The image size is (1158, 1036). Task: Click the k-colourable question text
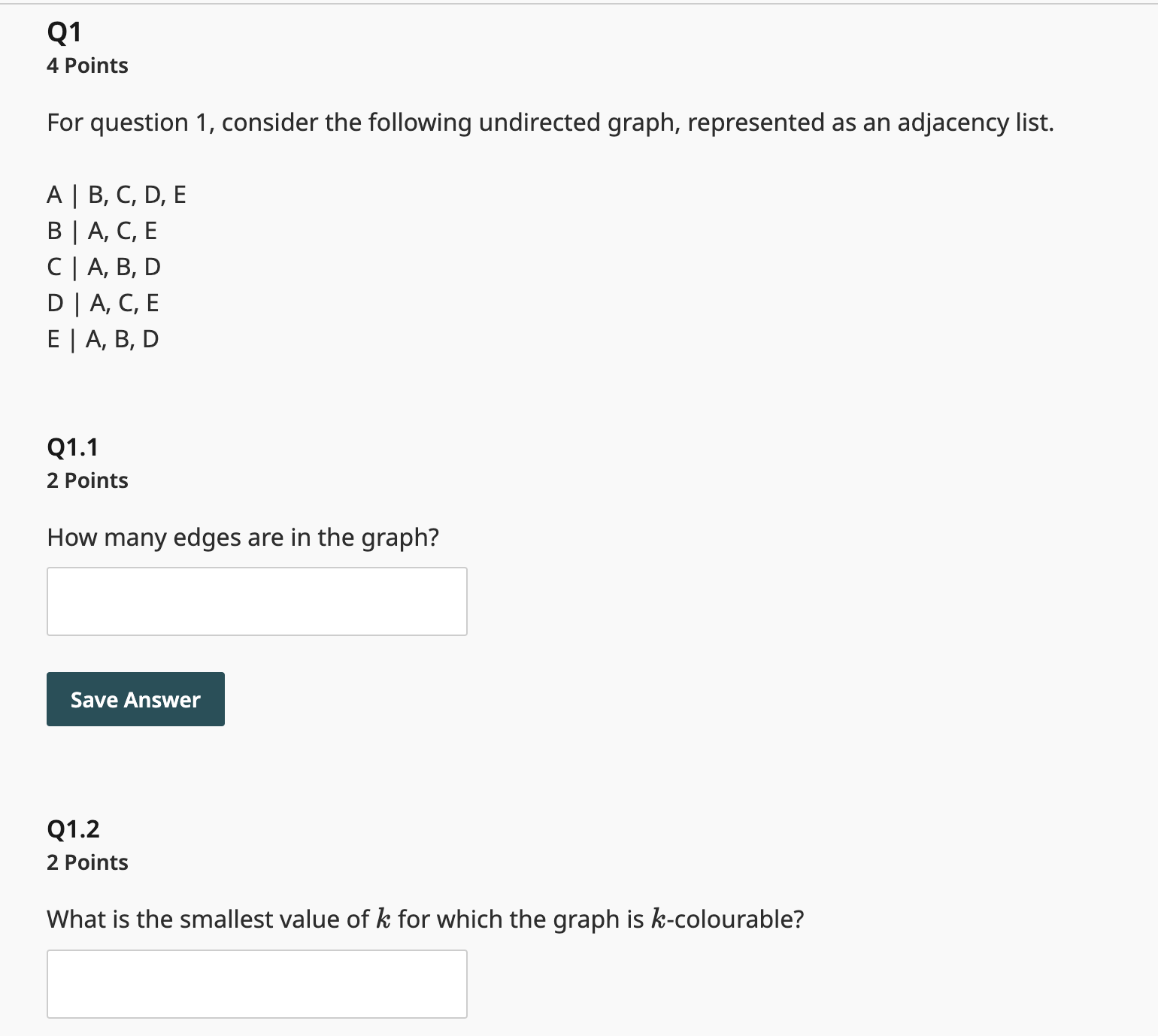[425, 918]
